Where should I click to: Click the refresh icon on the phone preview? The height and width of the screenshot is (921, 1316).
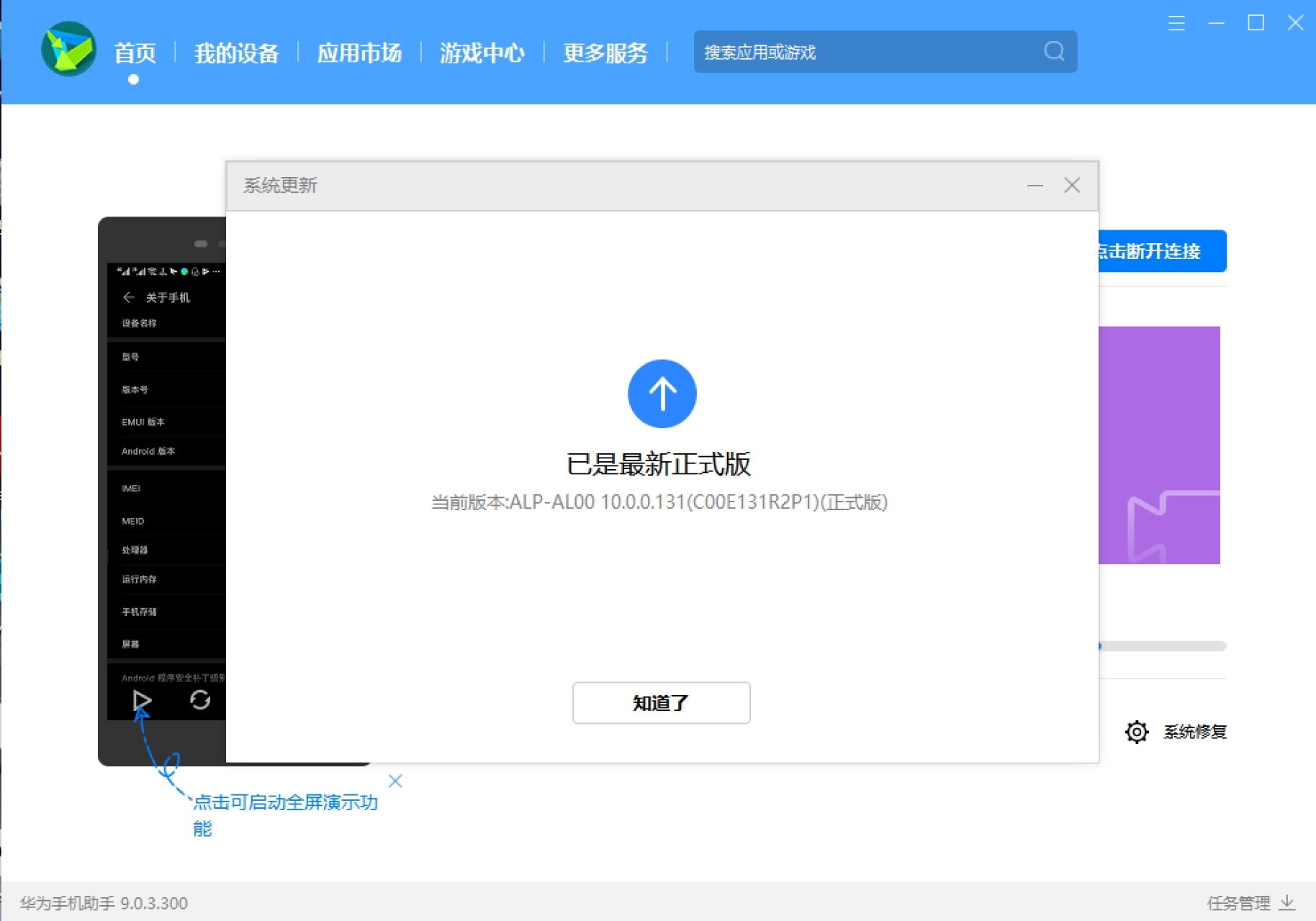tap(201, 699)
